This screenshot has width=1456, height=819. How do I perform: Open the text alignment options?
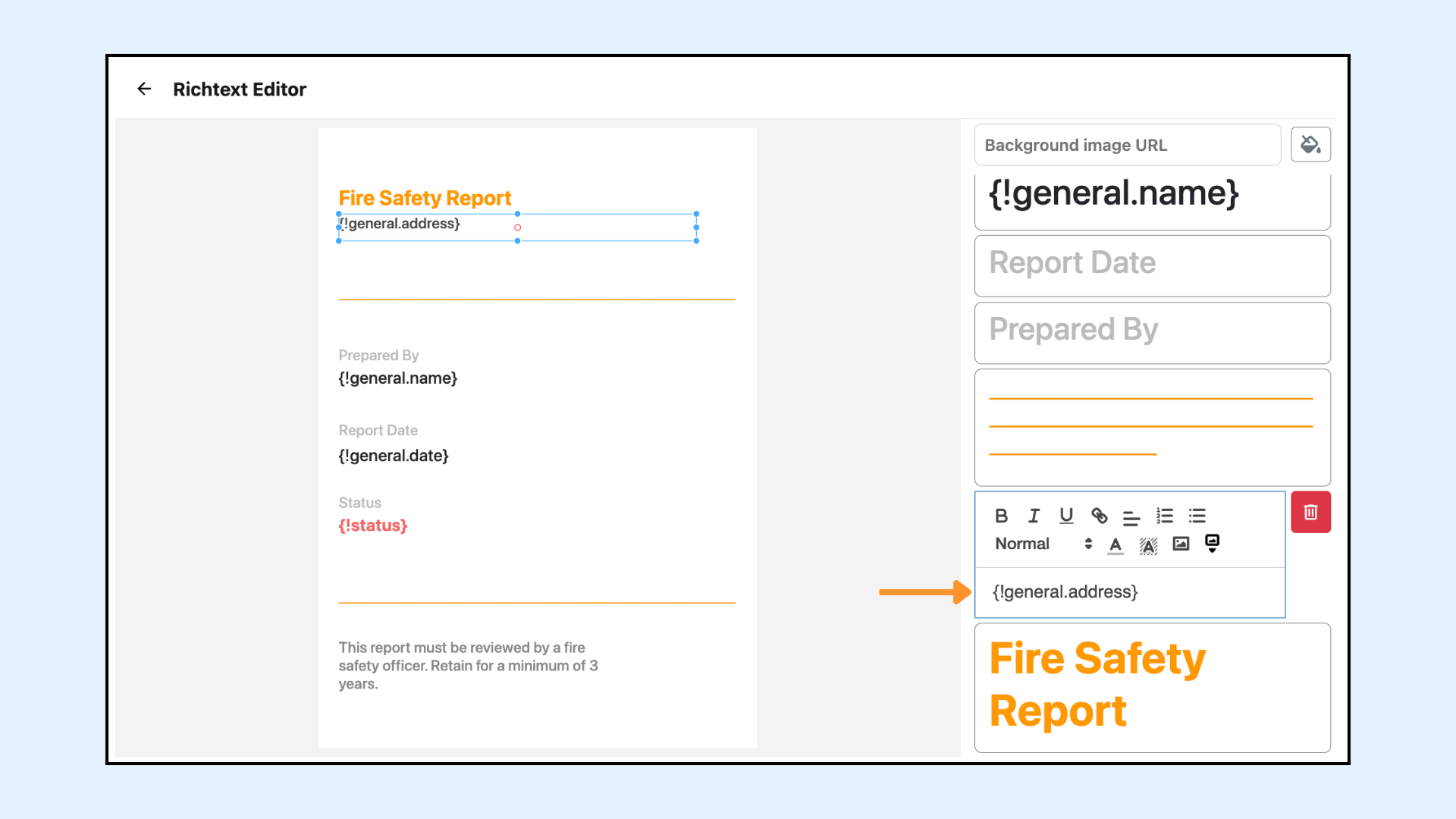click(x=1131, y=517)
